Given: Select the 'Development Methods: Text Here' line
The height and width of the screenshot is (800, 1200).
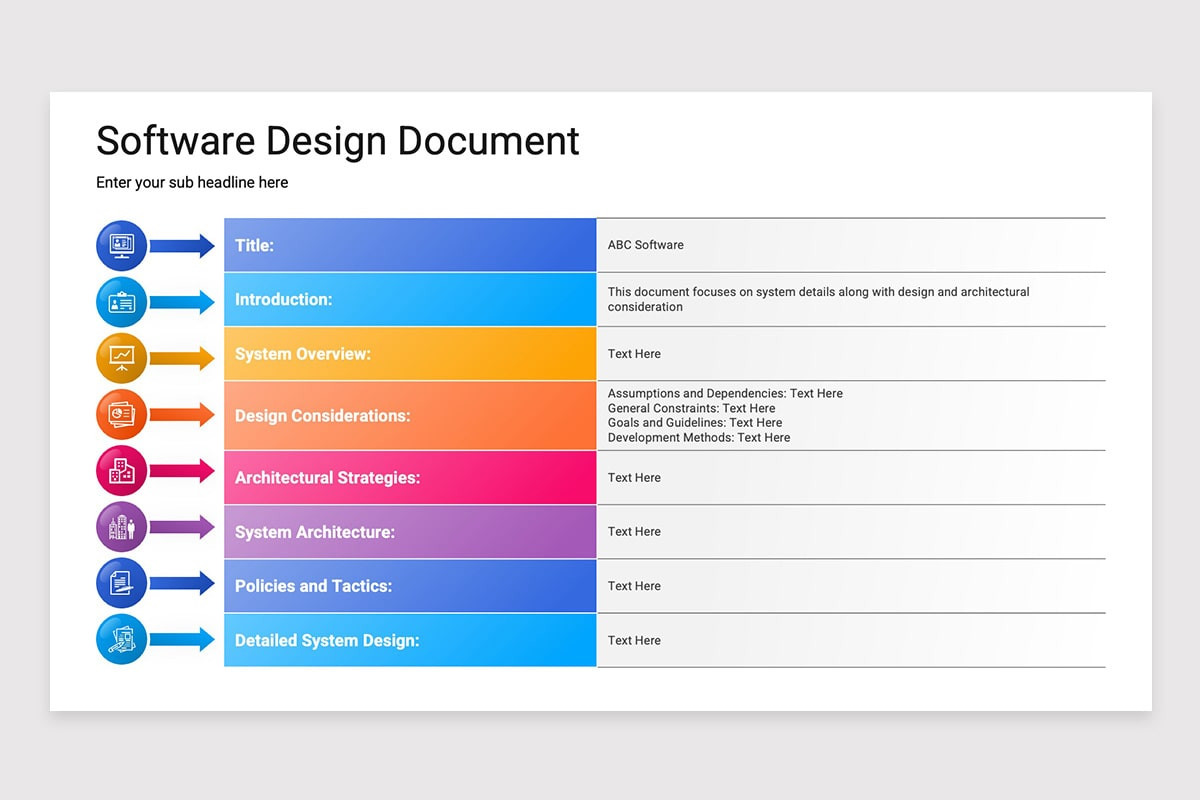Looking at the screenshot, I should [x=699, y=437].
